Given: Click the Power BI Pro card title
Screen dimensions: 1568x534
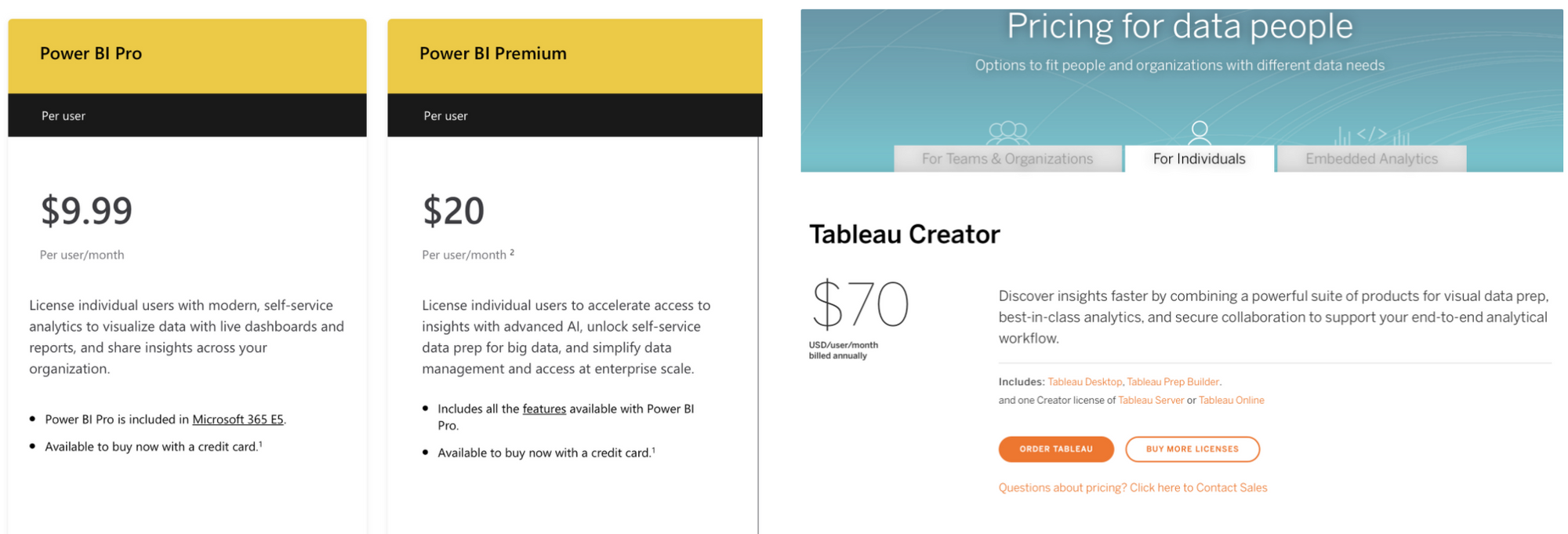Looking at the screenshot, I should 91,53.
